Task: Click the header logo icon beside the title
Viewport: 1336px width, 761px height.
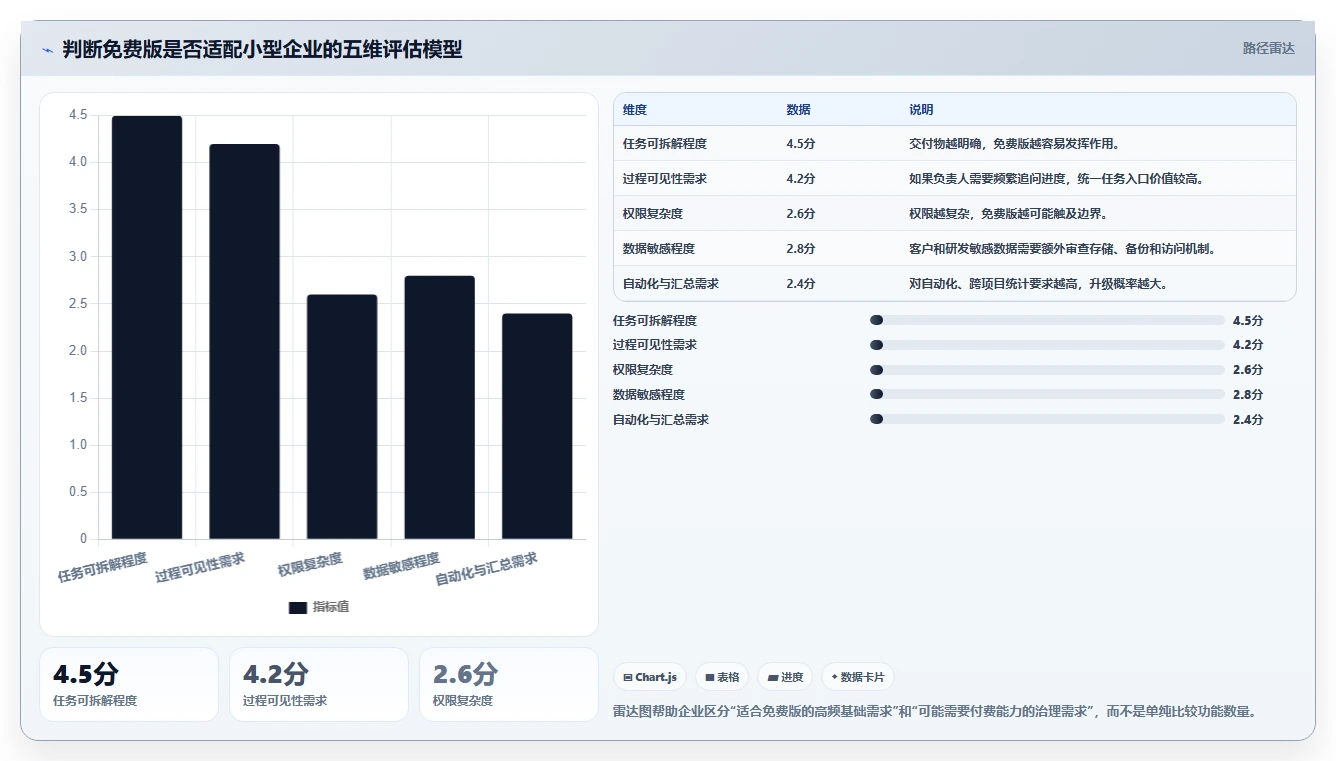Action: pyautogui.click(x=48, y=50)
